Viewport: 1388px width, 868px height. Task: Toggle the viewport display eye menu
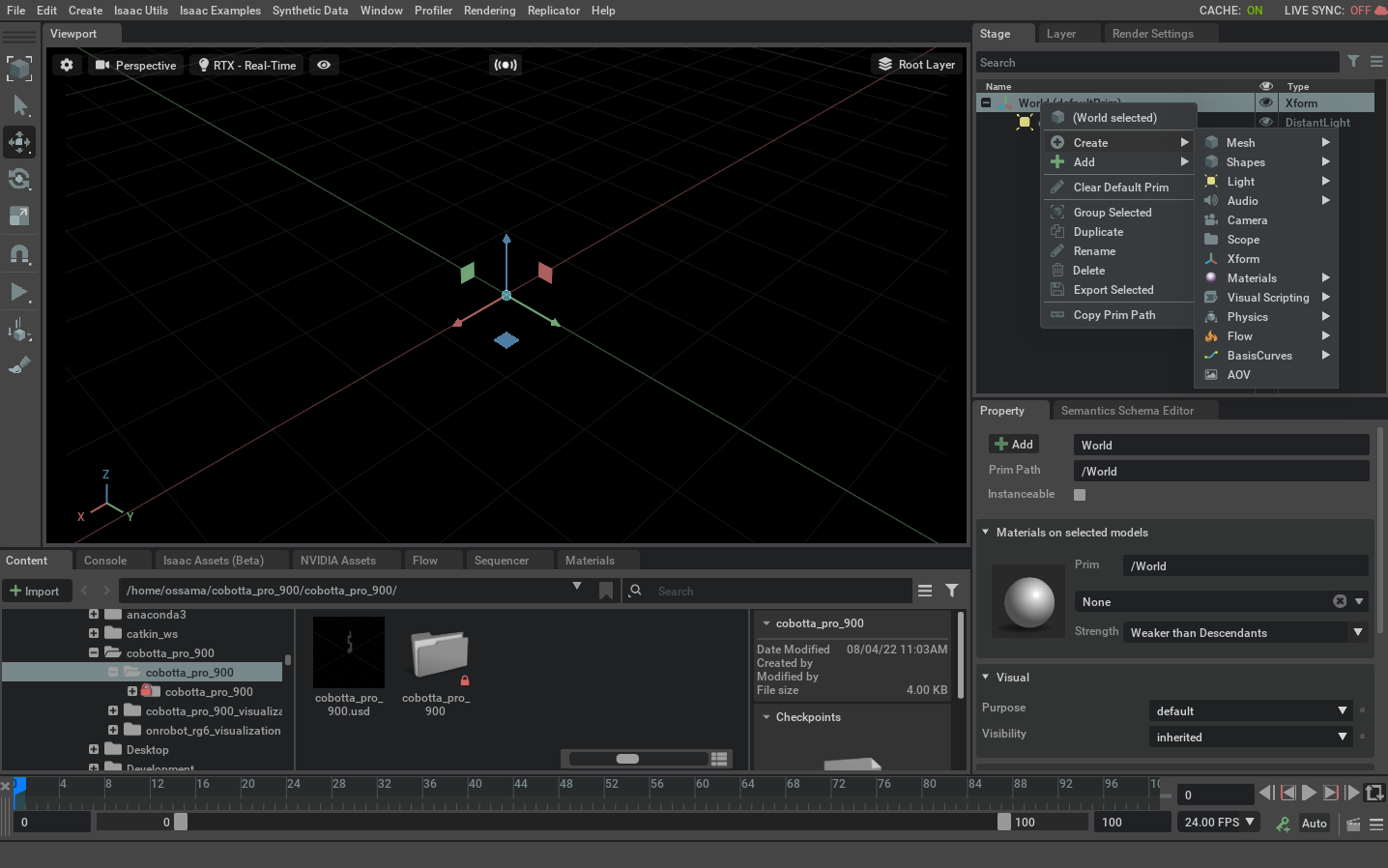[x=324, y=65]
